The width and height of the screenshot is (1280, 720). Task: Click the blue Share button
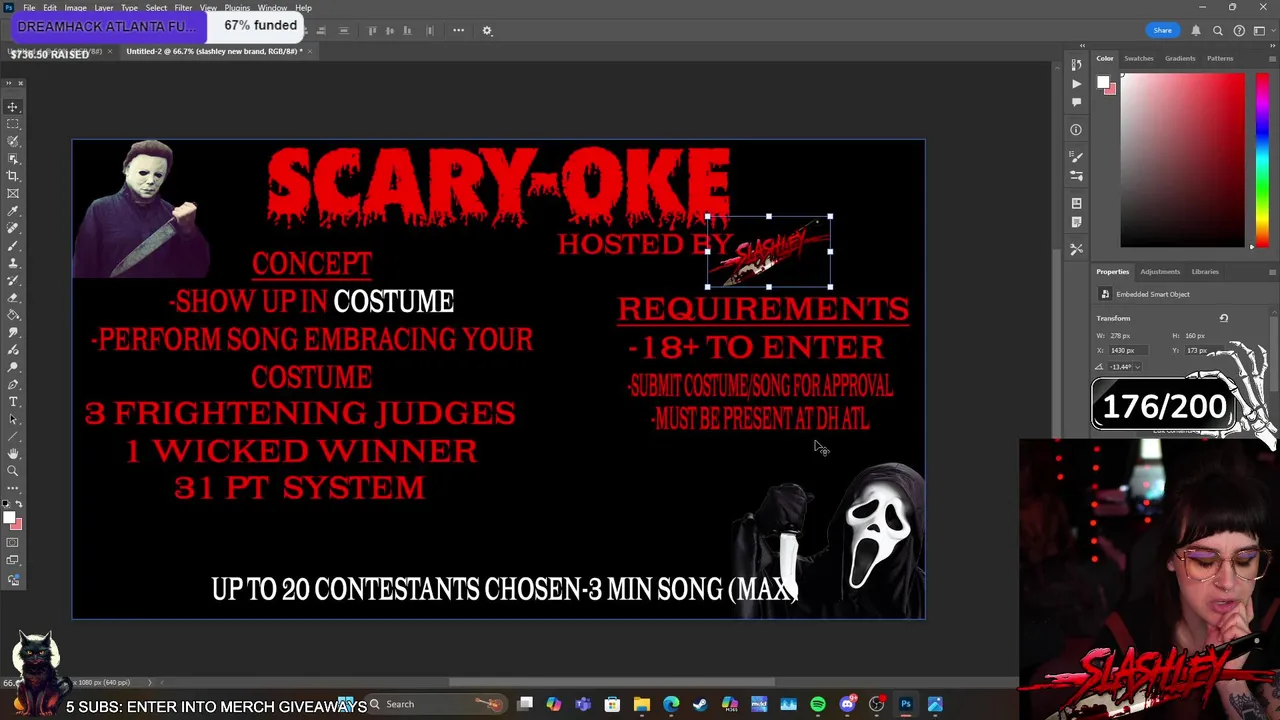(1162, 31)
